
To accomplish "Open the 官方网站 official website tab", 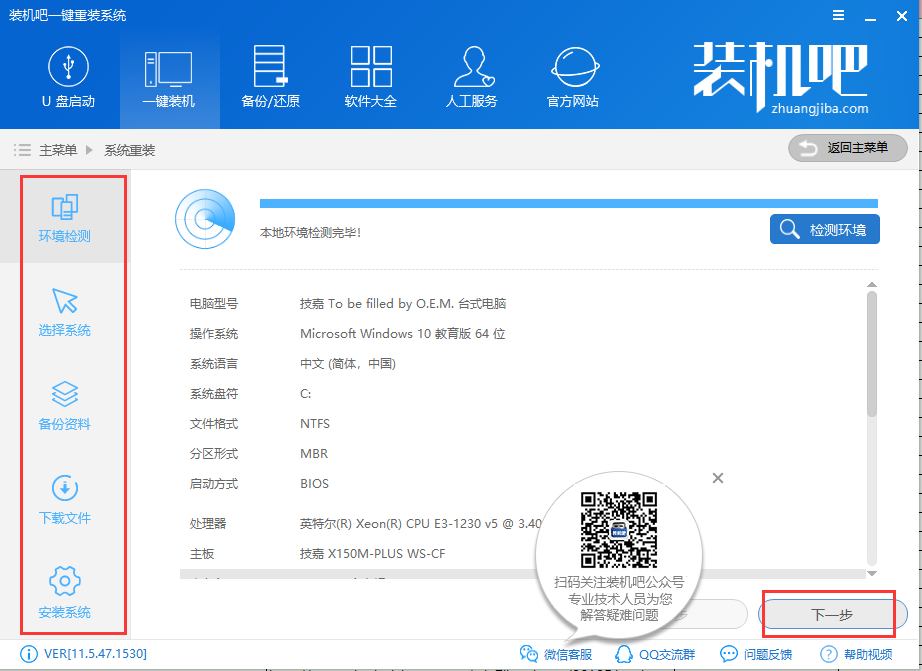I will click(573, 77).
